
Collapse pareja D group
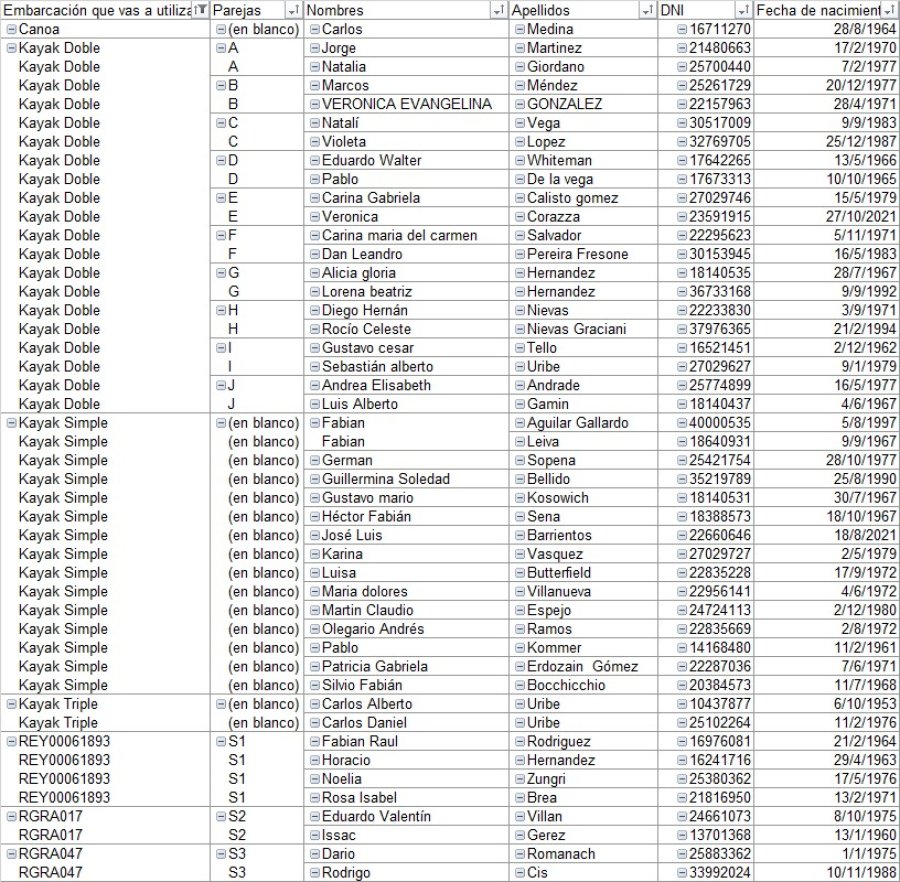(221, 161)
